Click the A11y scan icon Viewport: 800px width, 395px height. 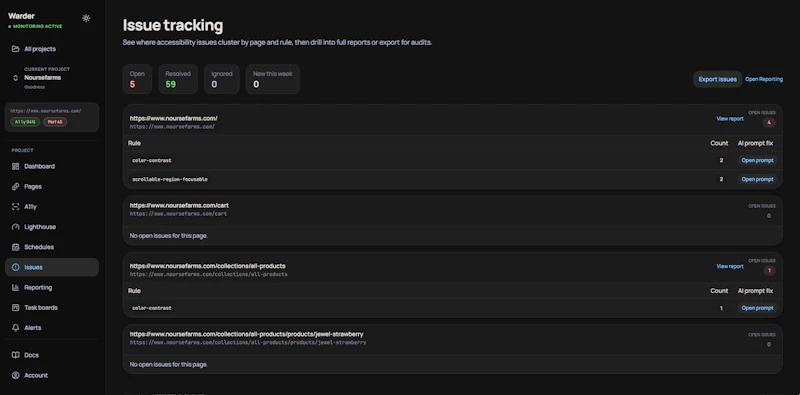pos(15,207)
